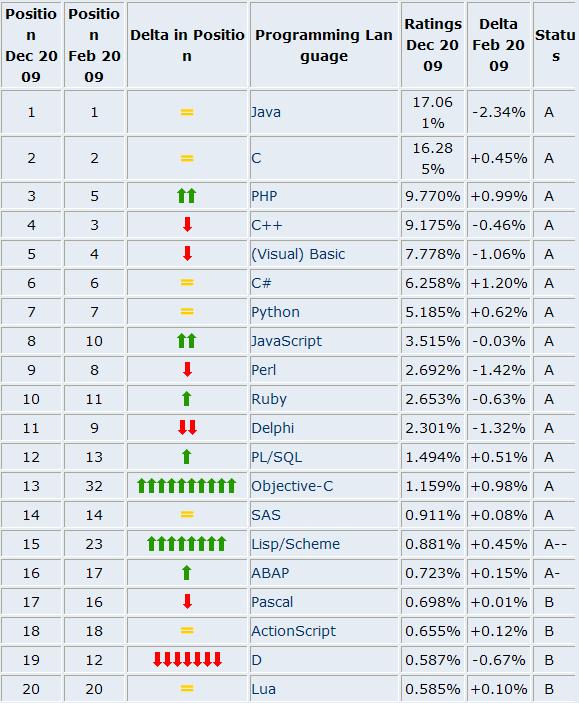Click the red down arrow in the C++ row
The height and width of the screenshot is (703, 579).
pos(187,225)
